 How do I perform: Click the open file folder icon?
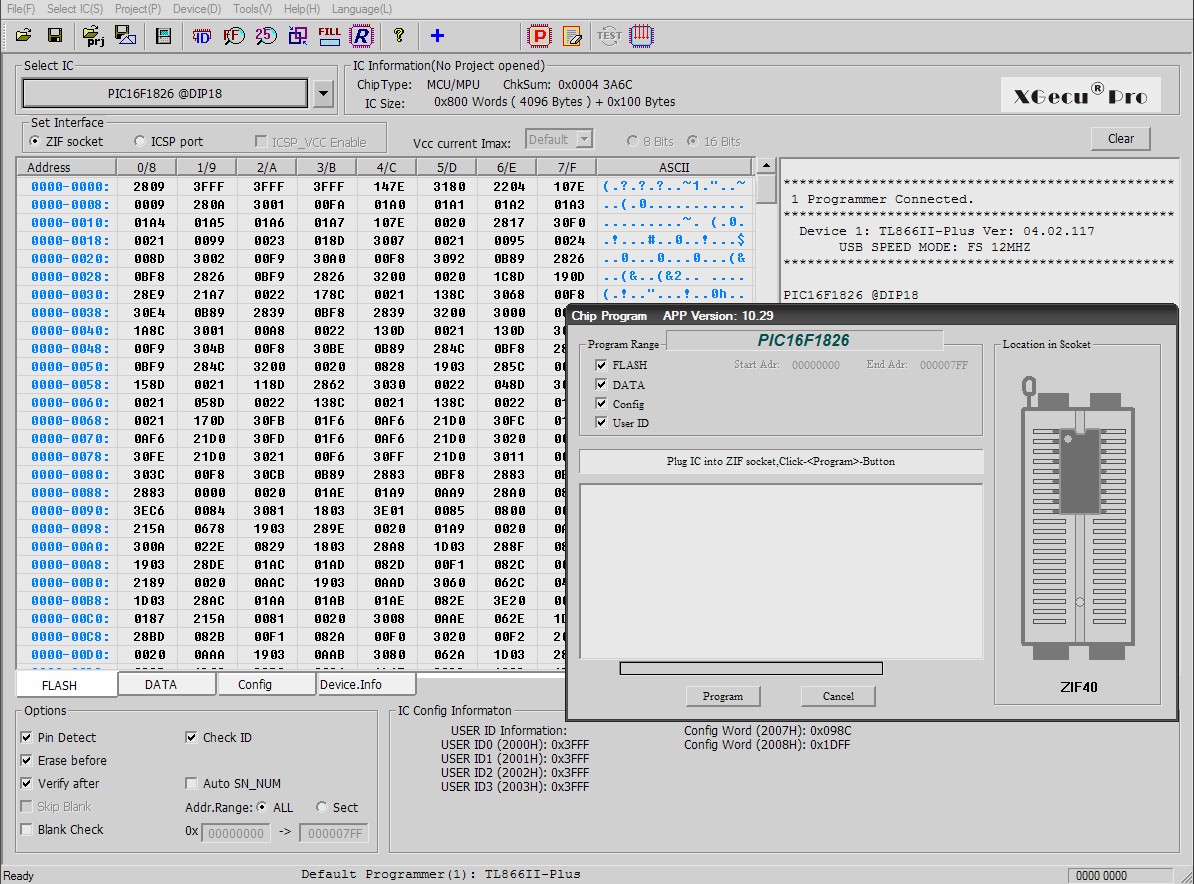click(23, 36)
